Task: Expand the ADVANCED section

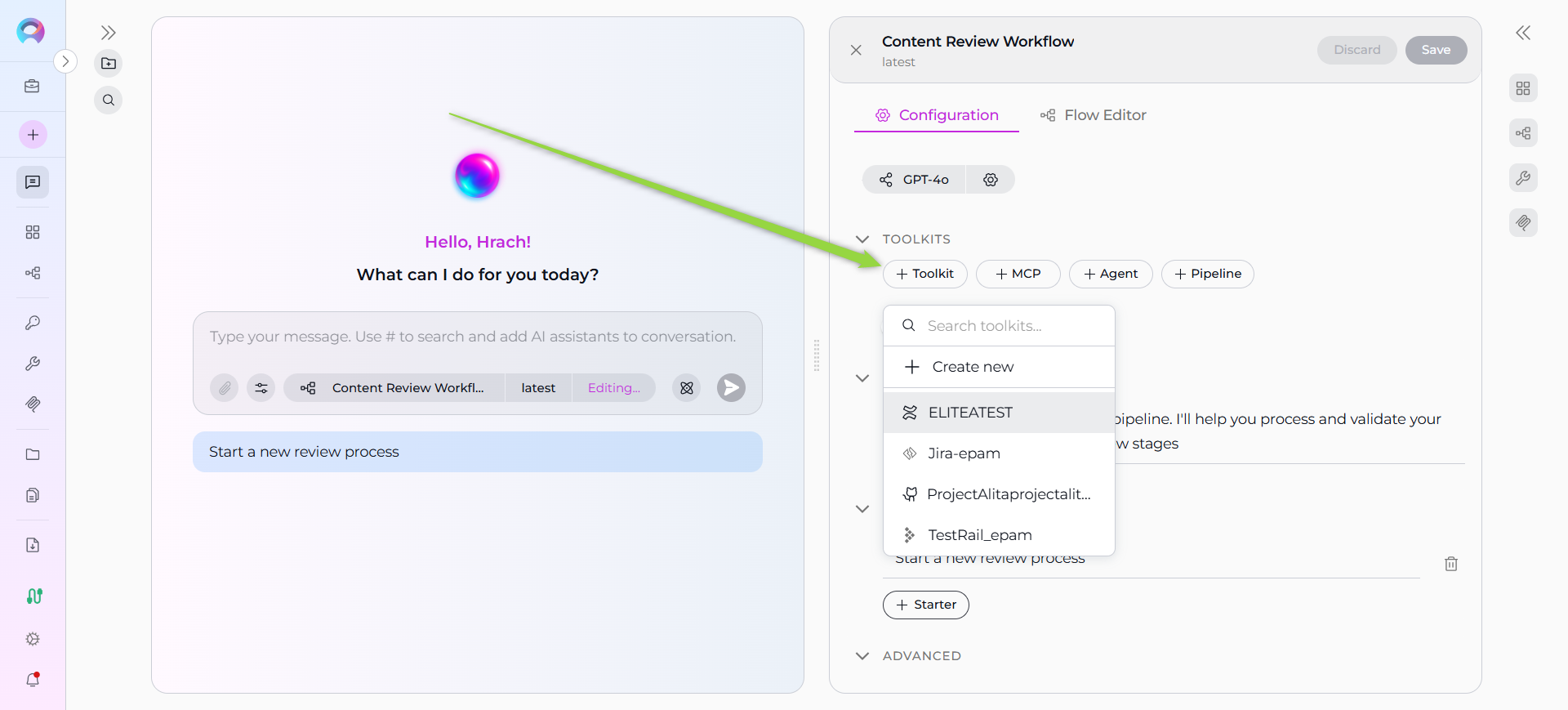Action: pyautogui.click(x=862, y=656)
